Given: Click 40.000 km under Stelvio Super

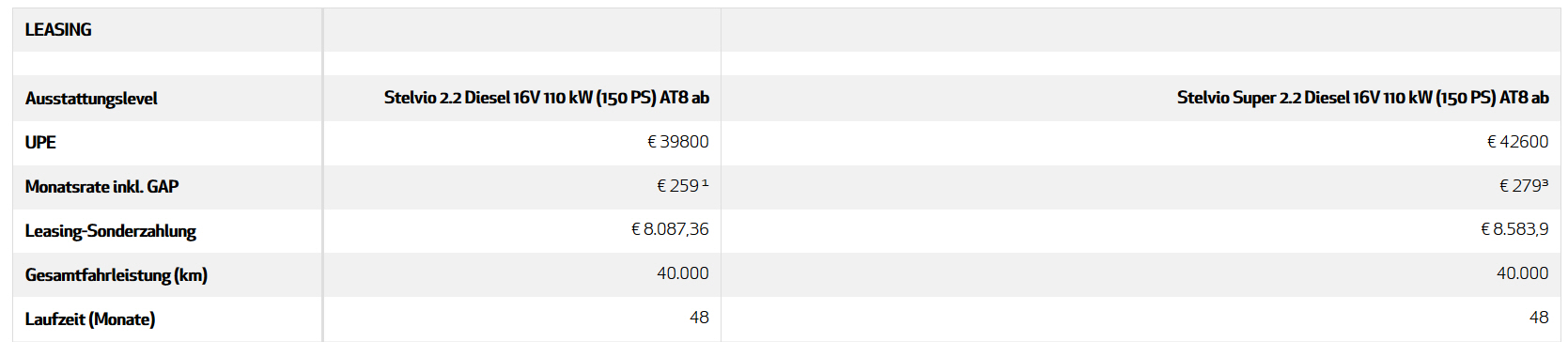Looking at the screenshot, I should pyautogui.click(x=1523, y=273).
